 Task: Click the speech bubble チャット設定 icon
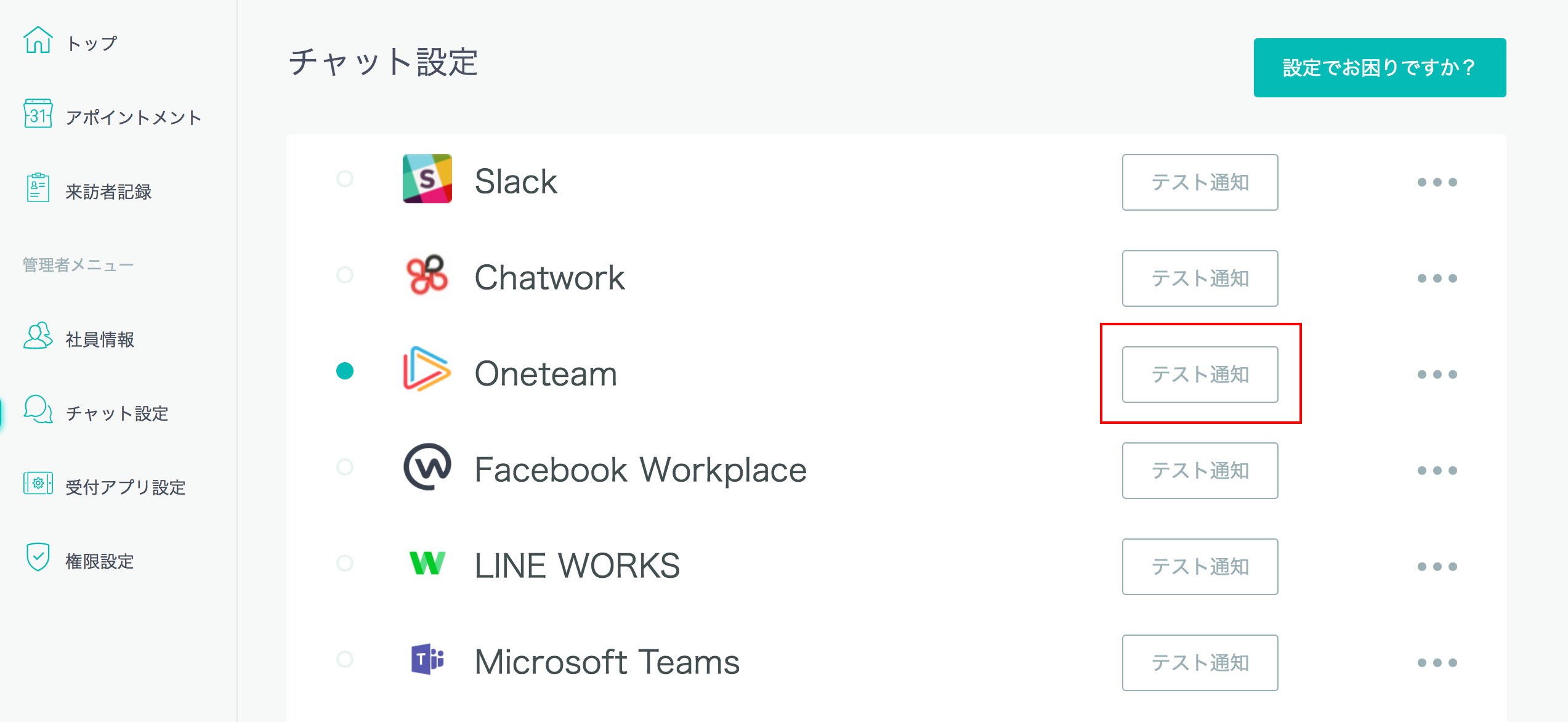(38, 410)
